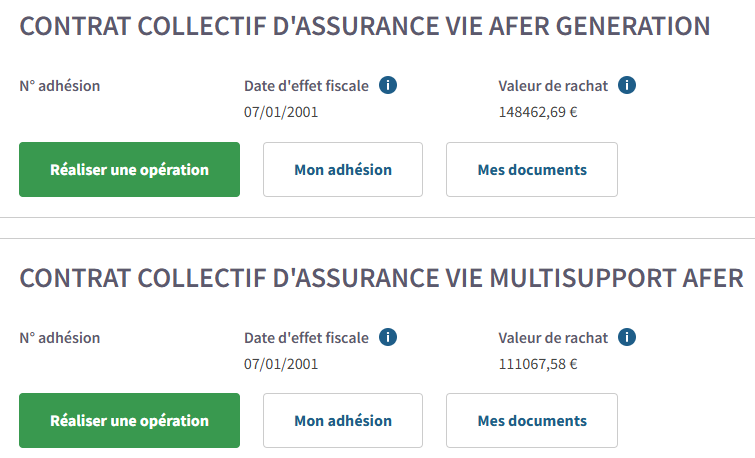Click N° adhésion label in Multisupport AFER section
Image resolution: width=755 pixels, height=458 pixels.
coord(60,337)
